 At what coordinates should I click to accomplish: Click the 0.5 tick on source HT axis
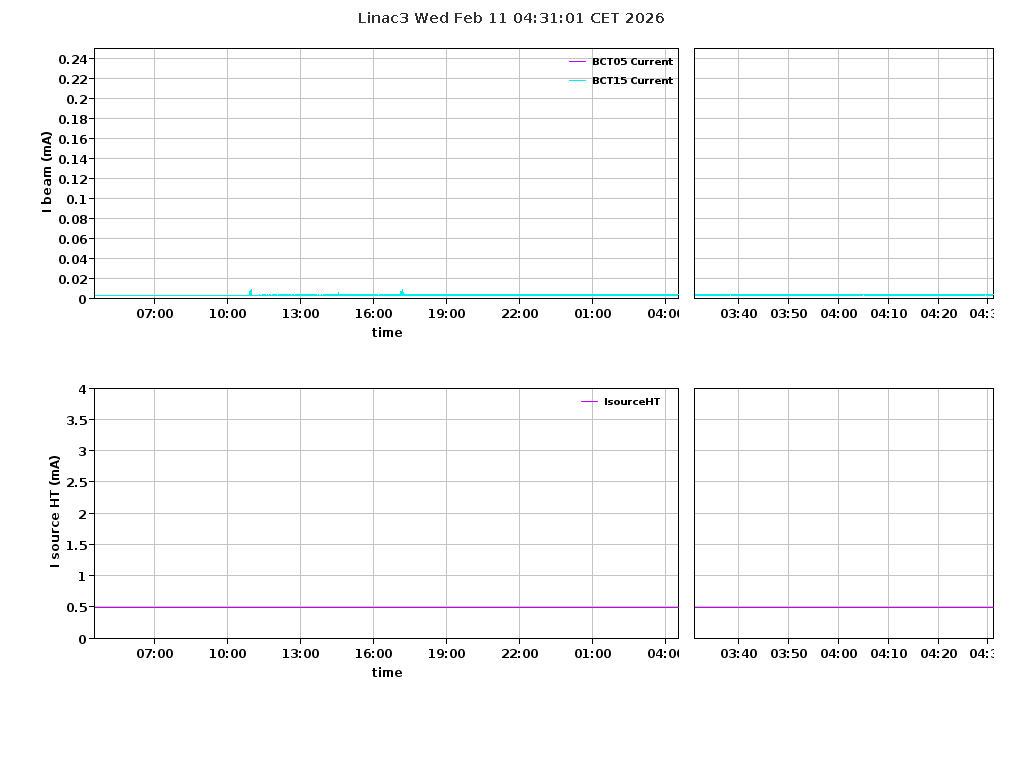point(74,607)
